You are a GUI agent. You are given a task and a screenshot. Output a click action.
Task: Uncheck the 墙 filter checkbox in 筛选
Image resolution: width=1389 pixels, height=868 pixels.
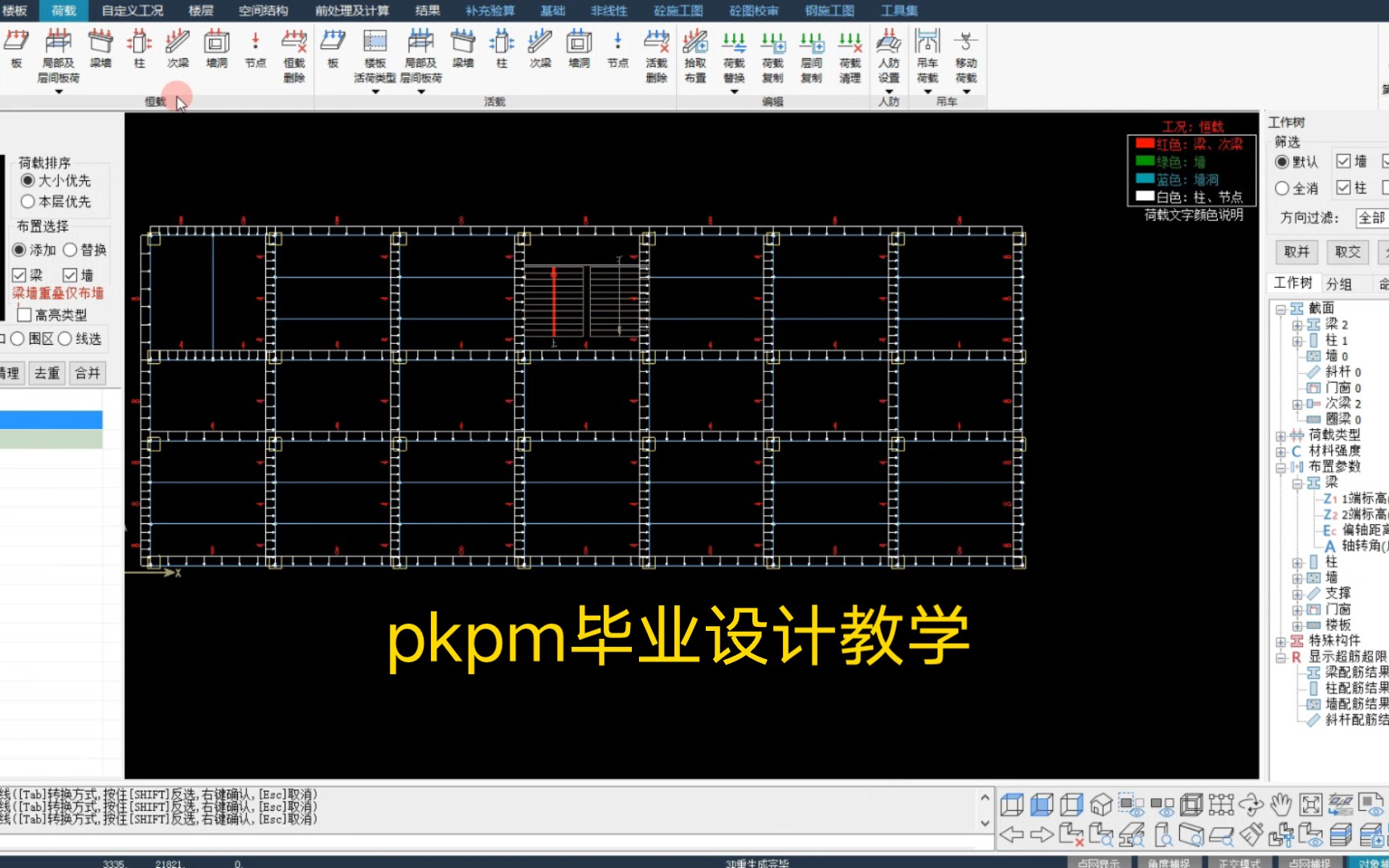pyautogui.click(x=1342, y=160)
